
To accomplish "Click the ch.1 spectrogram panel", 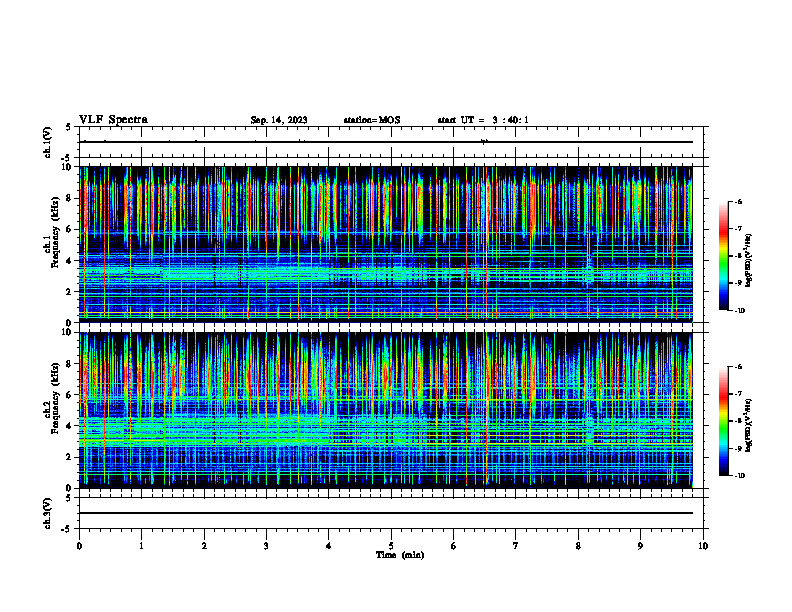I will coord(385,244).
